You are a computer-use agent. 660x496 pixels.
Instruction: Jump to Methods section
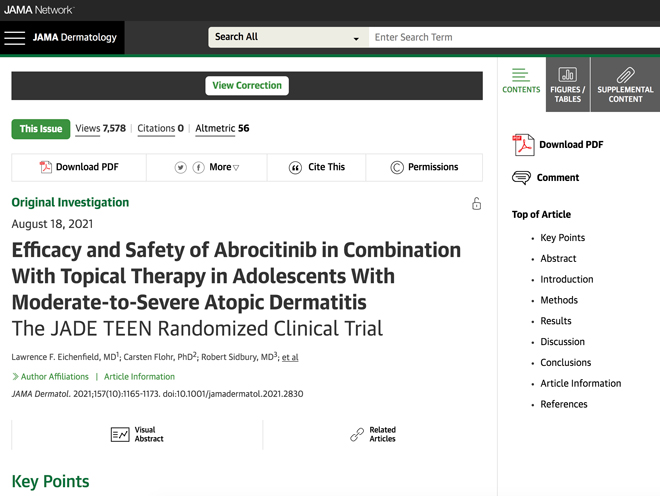(559, 300)
